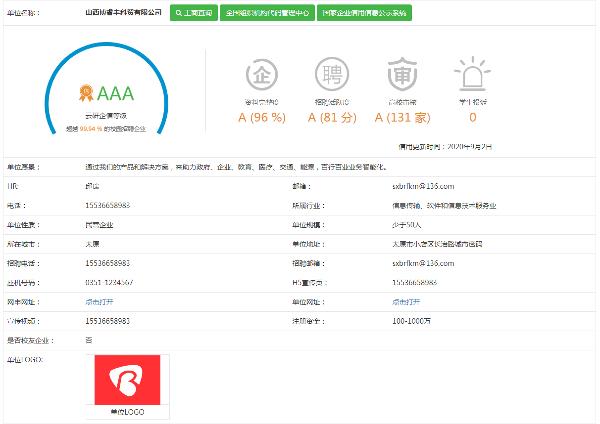Click the email address in 招聘邮箱 row
This screenshot has width=600, height=424.
pyautogui.click(x=423, y=262)
